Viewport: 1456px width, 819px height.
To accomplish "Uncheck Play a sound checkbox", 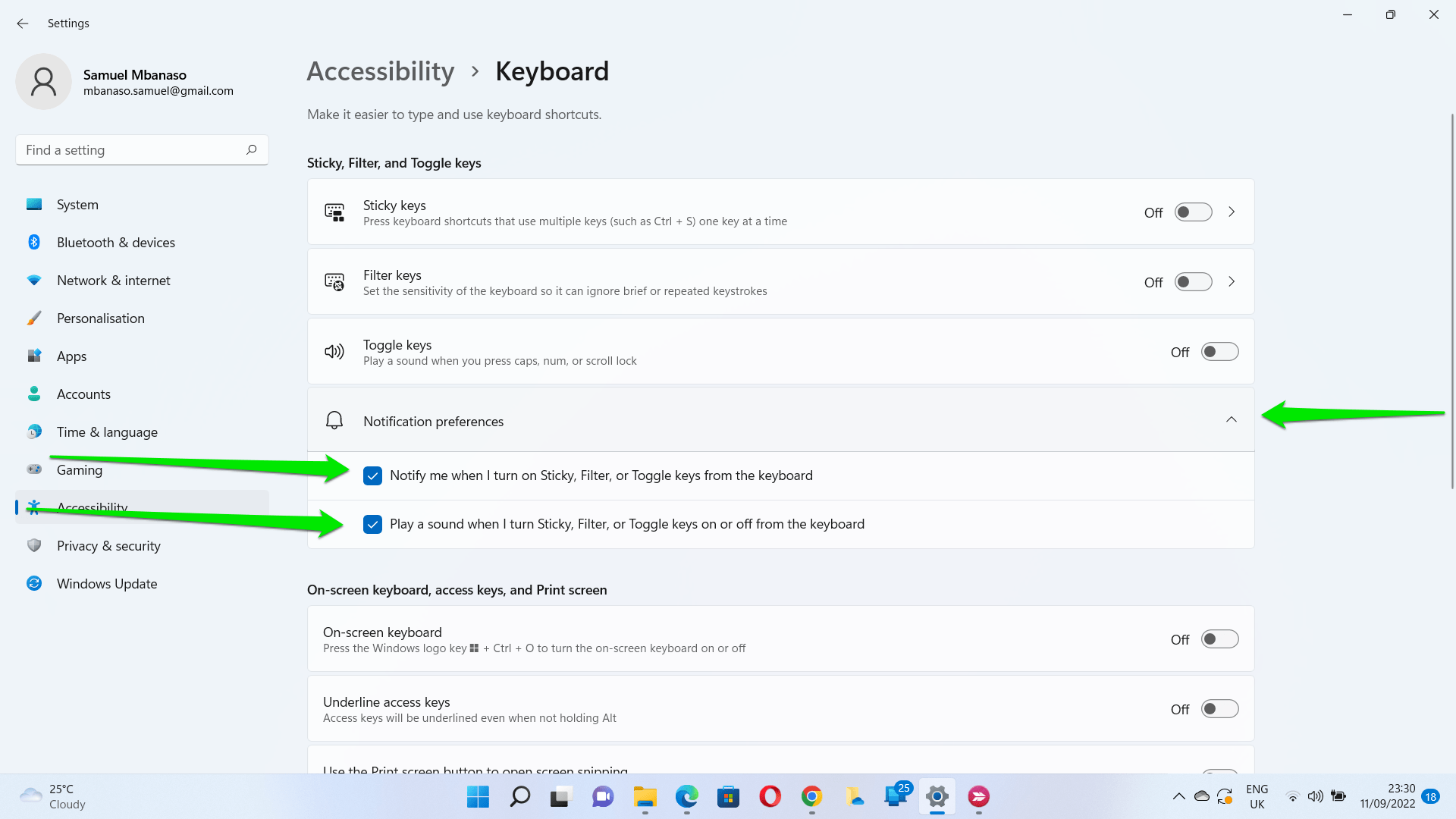I will pos(372,524).
